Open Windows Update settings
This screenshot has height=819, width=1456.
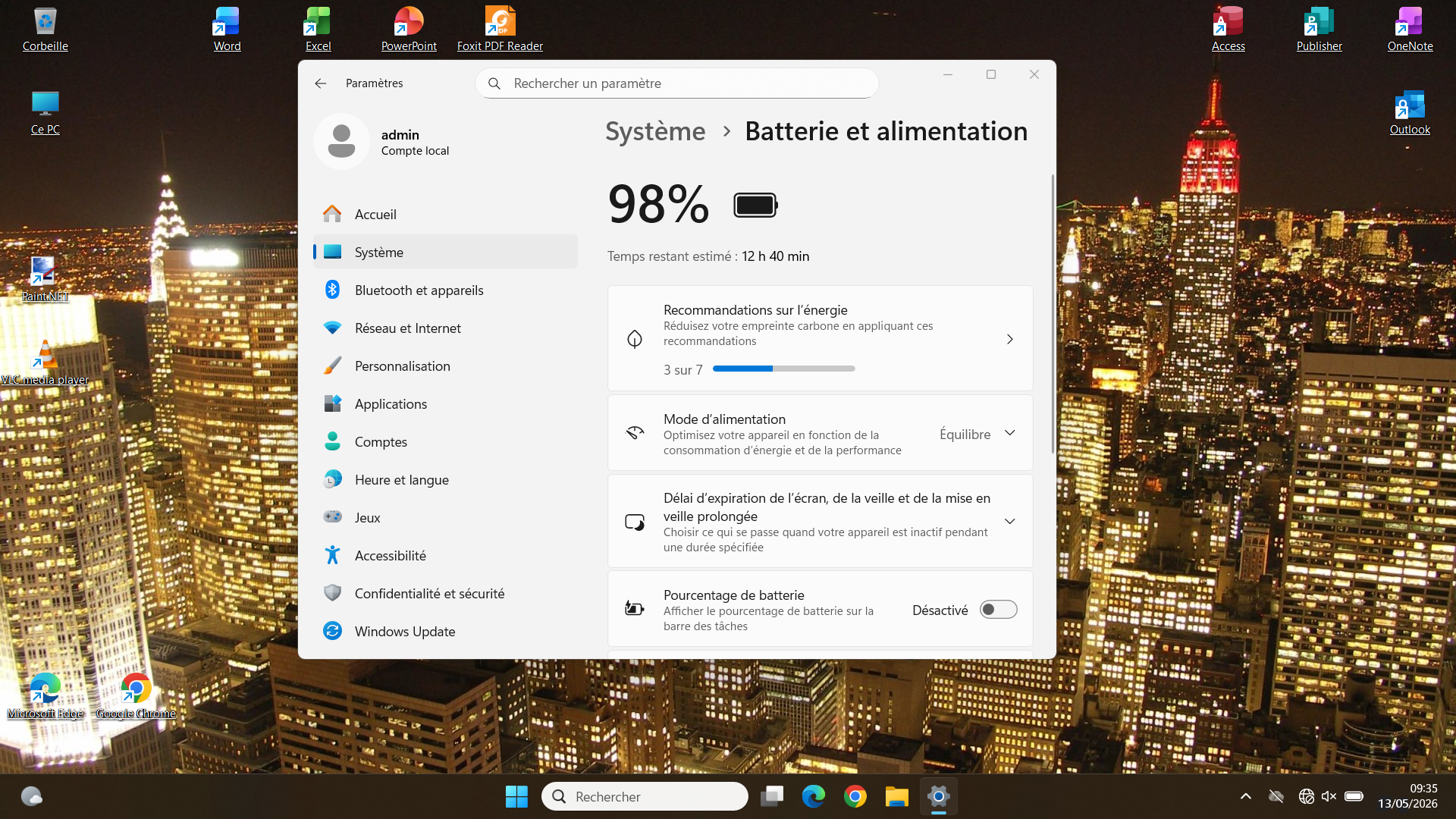tap(445, 632)
